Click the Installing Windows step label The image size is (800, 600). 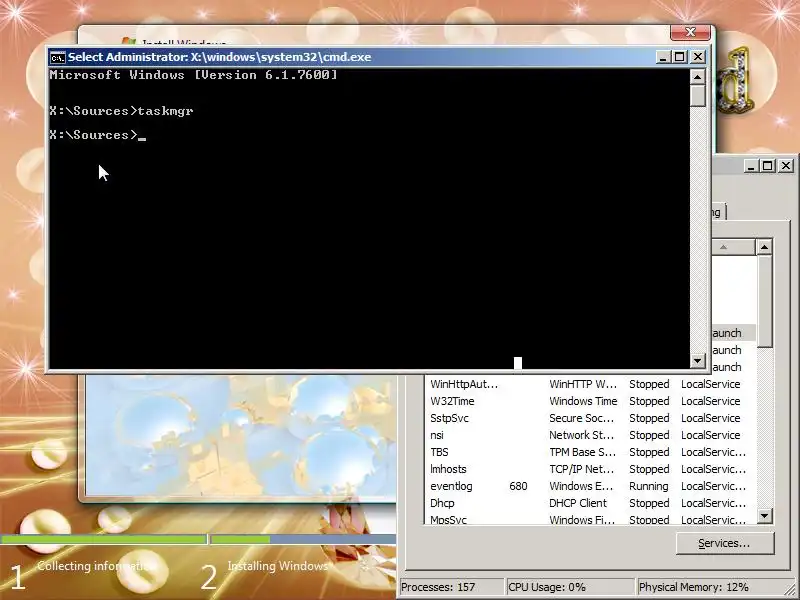[x=278, y=566]
